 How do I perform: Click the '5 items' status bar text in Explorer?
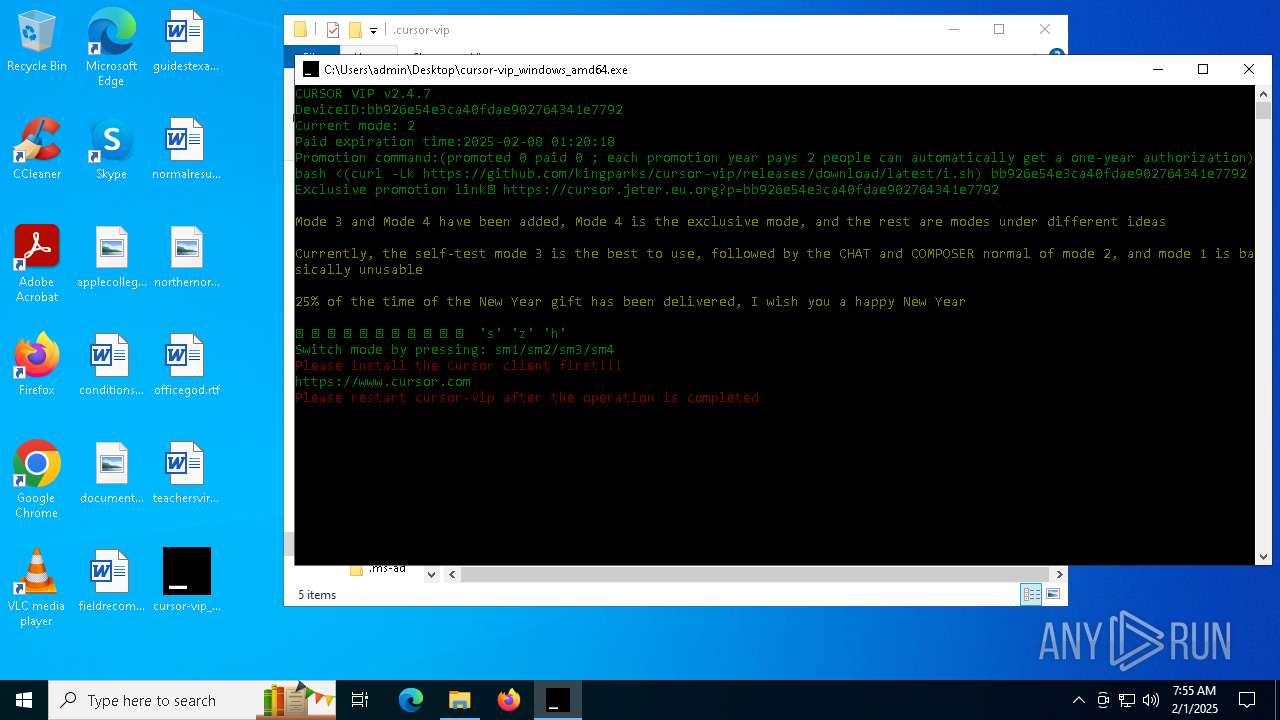(317, 595)
